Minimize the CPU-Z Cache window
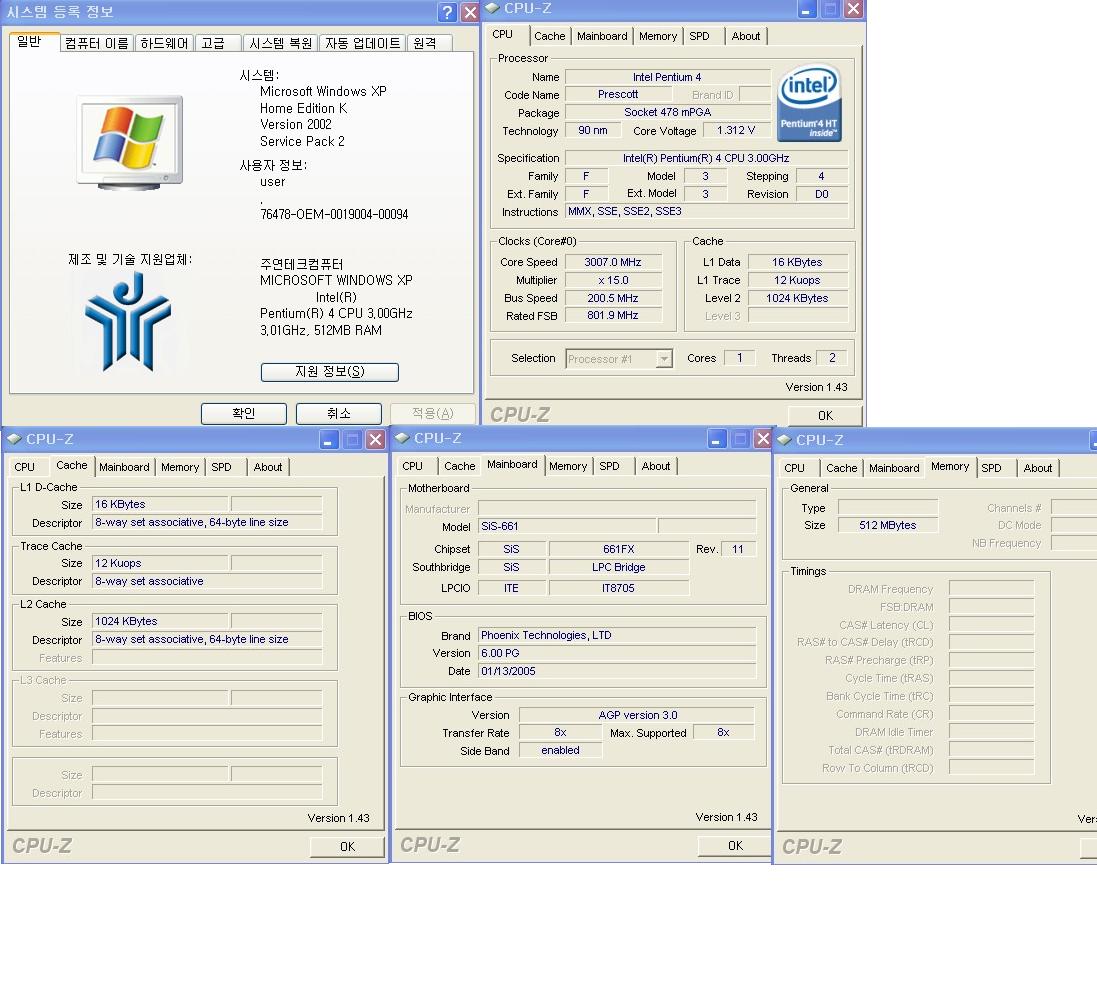Screen dimensions: 1097x1007 tap(329, 439)
